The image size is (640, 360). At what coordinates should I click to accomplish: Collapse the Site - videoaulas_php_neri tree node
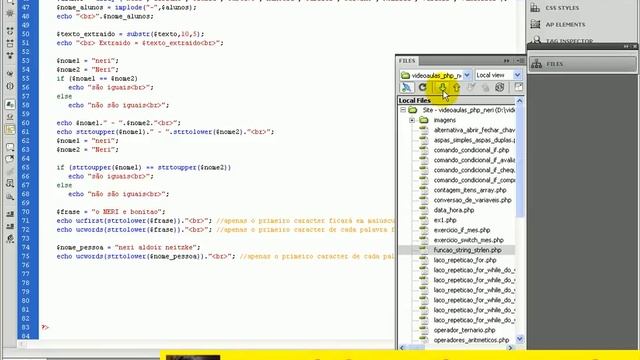403,110
